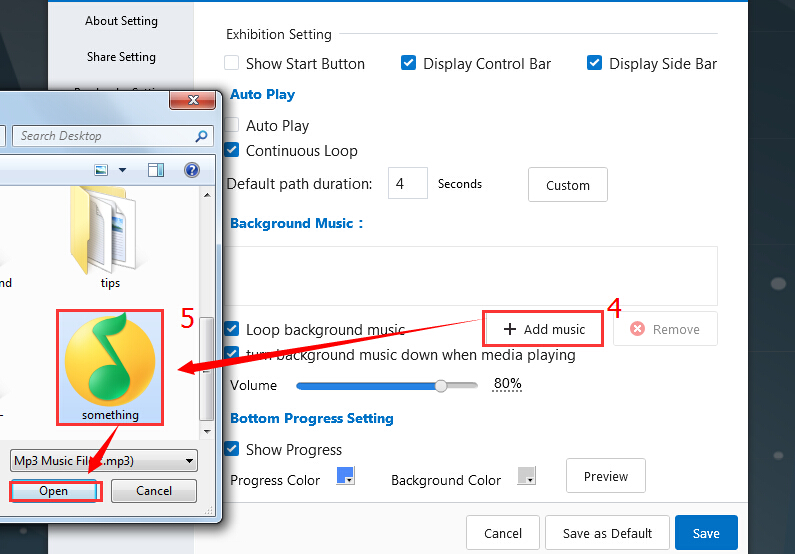The height and width of the screenshot is (554, 795).
Task: Click the Custom duration button
Action: click(567, 185)
